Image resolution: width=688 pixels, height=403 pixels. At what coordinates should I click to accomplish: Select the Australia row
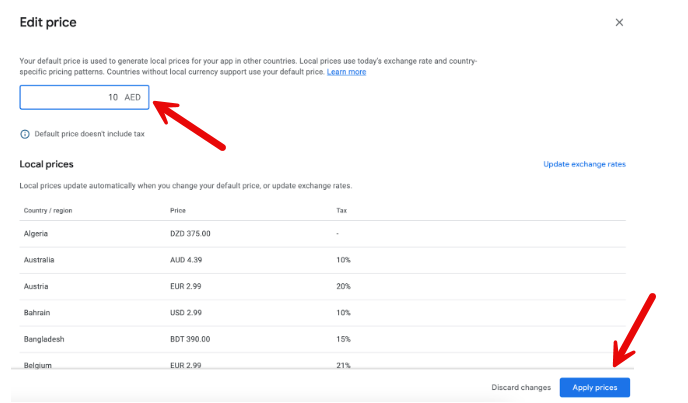tap(322, 260)
